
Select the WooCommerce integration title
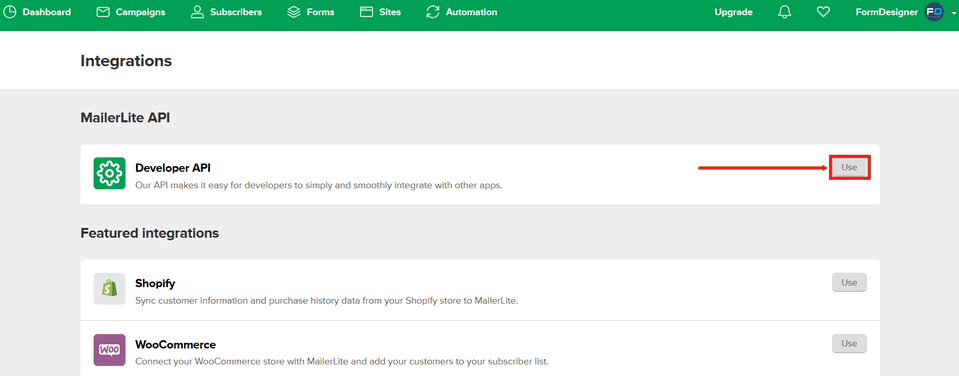(x=176, y=345)
